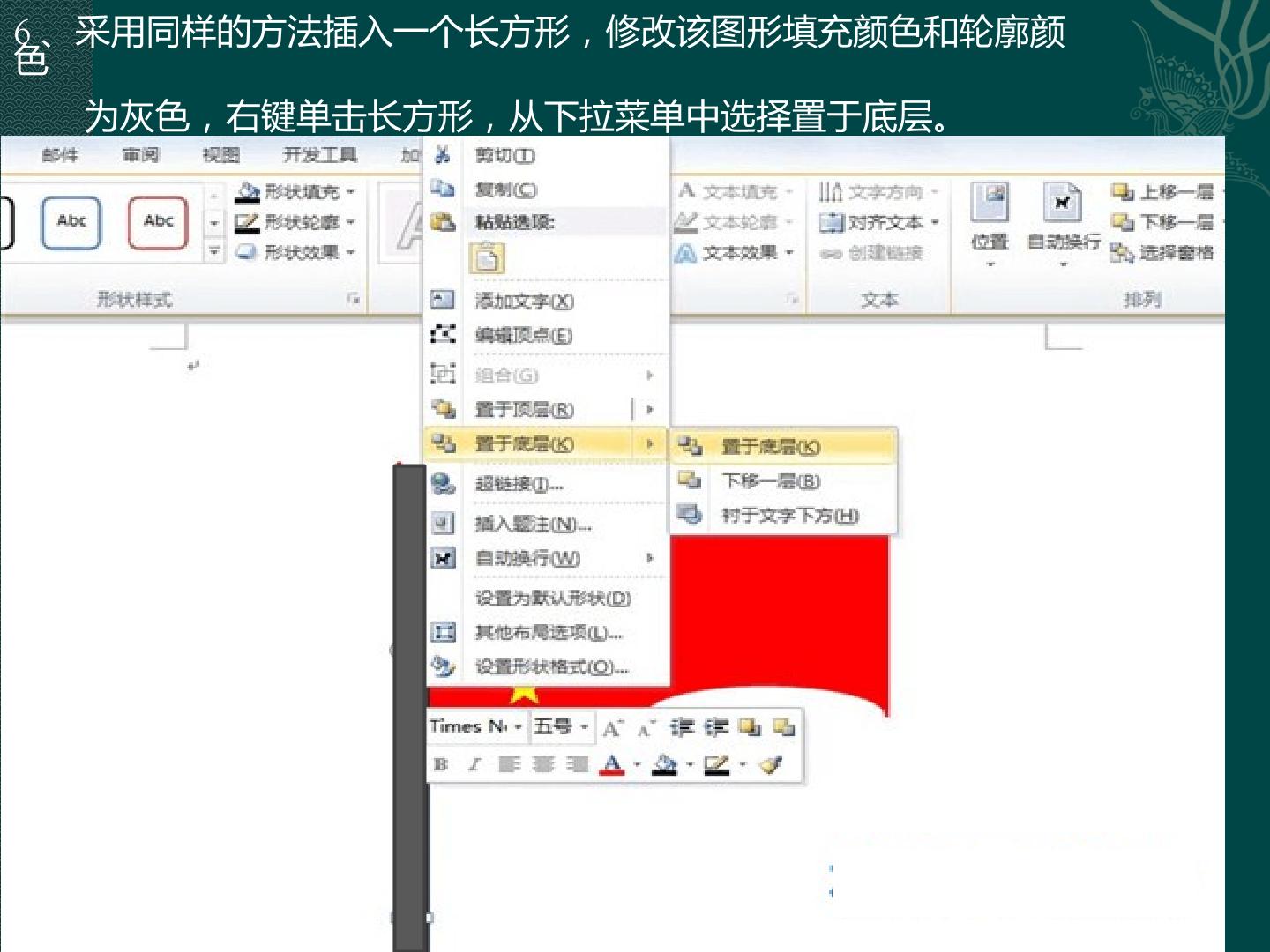Toggle Italic in the mini toolbar

[474, 765]
